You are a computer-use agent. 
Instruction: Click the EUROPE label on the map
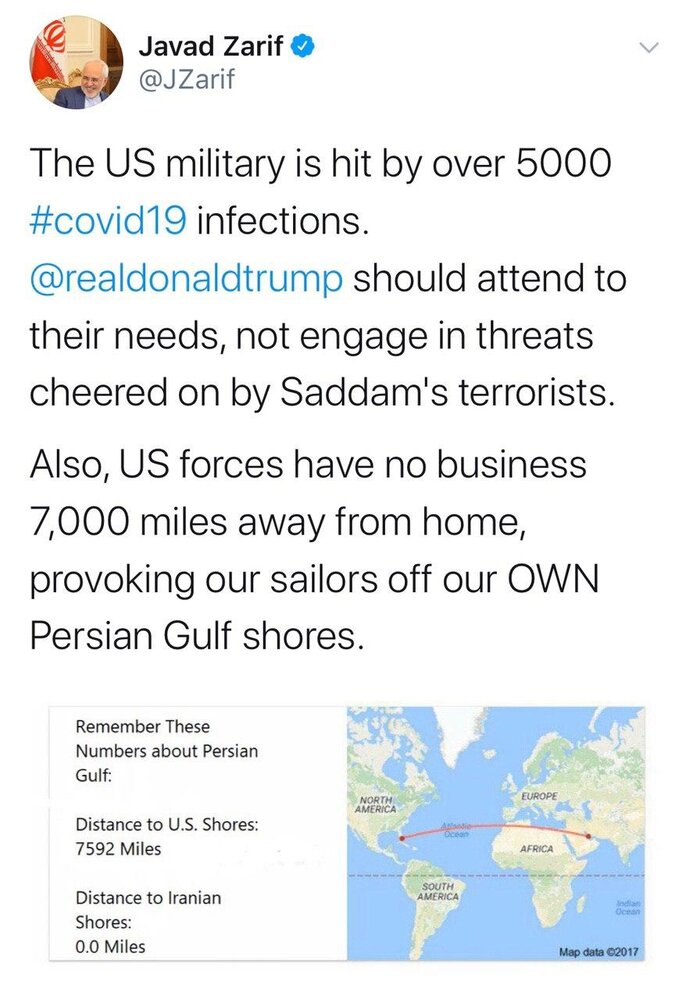coord(539,797)
